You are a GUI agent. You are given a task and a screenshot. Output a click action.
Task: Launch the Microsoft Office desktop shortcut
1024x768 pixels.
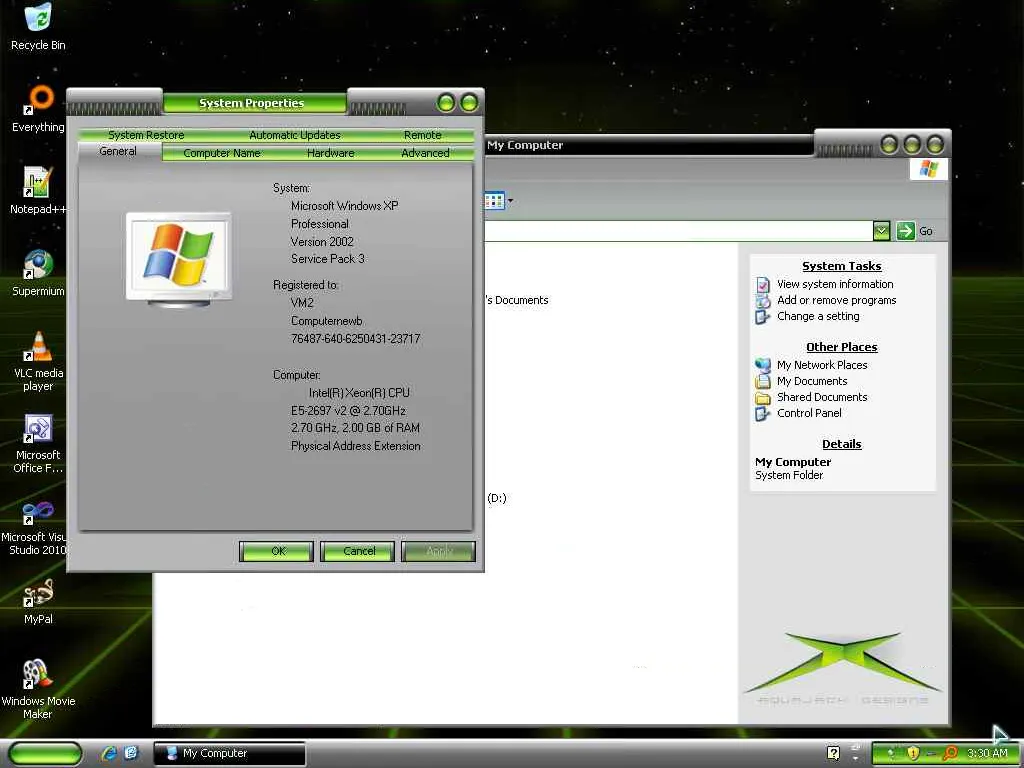[x=38, y=443]
